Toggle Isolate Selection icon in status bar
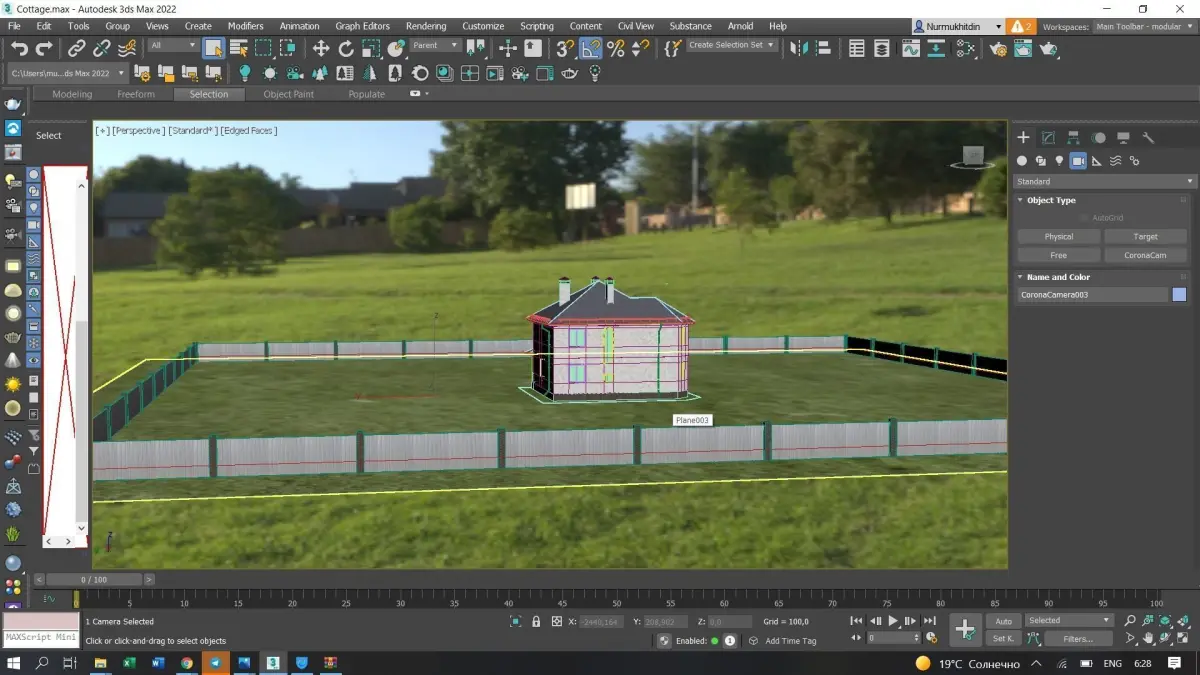This screenshot has width=1200, height=675. [x=516, y=621]
